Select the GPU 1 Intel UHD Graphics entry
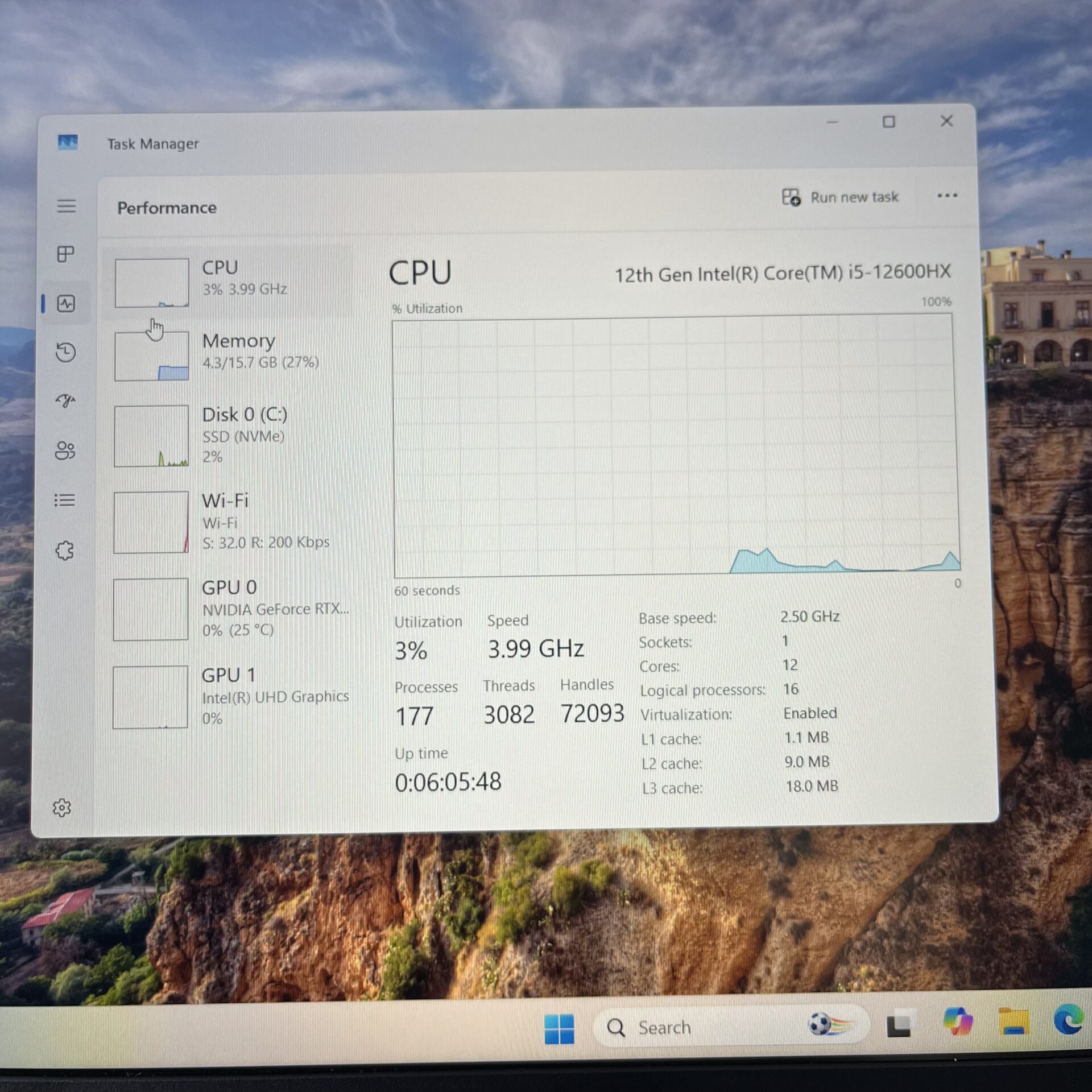 [x=227, y=697]
